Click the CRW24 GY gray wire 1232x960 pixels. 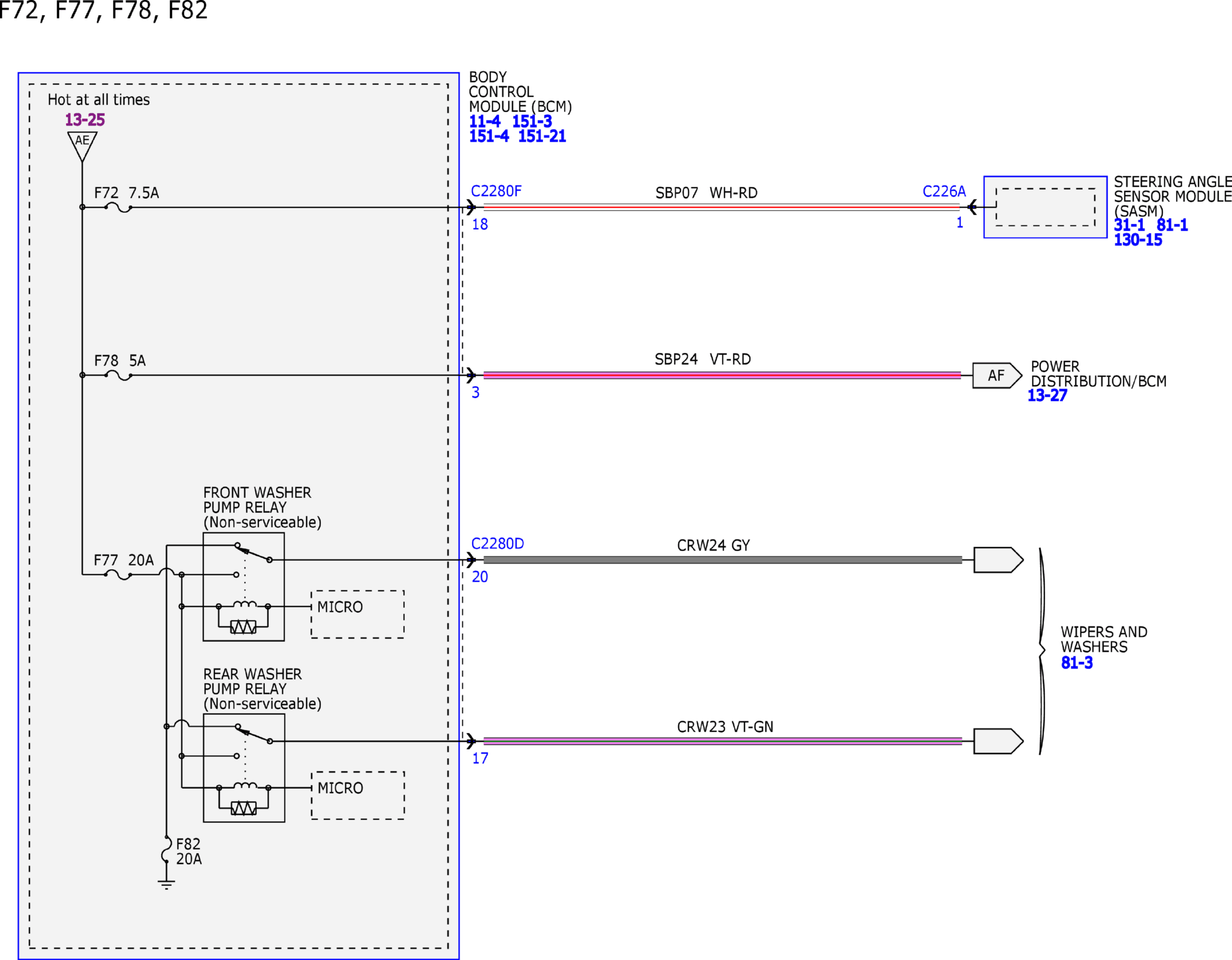coord(722,560)
